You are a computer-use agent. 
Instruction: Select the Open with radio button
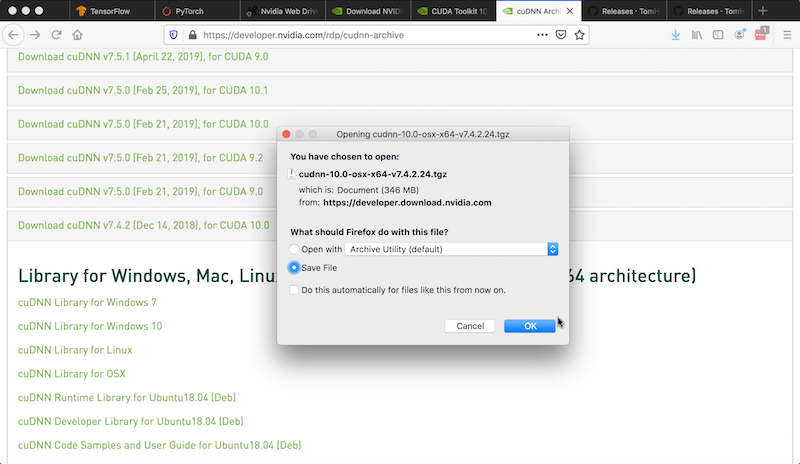tap(294, 249)
